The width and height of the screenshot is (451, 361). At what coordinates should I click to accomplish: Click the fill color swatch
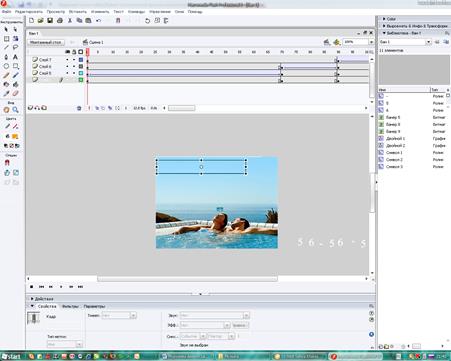click(15, 136)
